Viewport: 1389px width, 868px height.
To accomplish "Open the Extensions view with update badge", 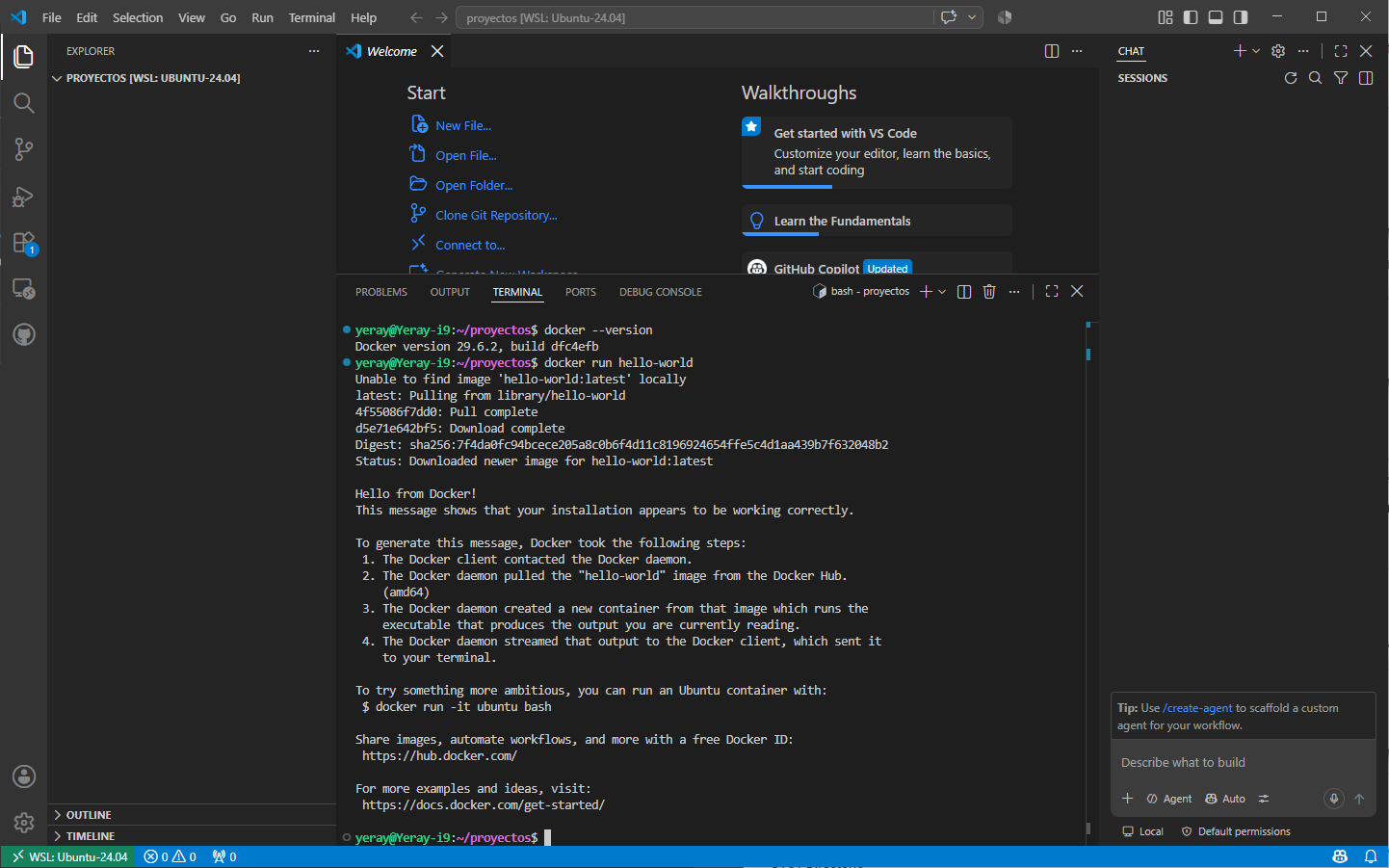I will [24, 242].
